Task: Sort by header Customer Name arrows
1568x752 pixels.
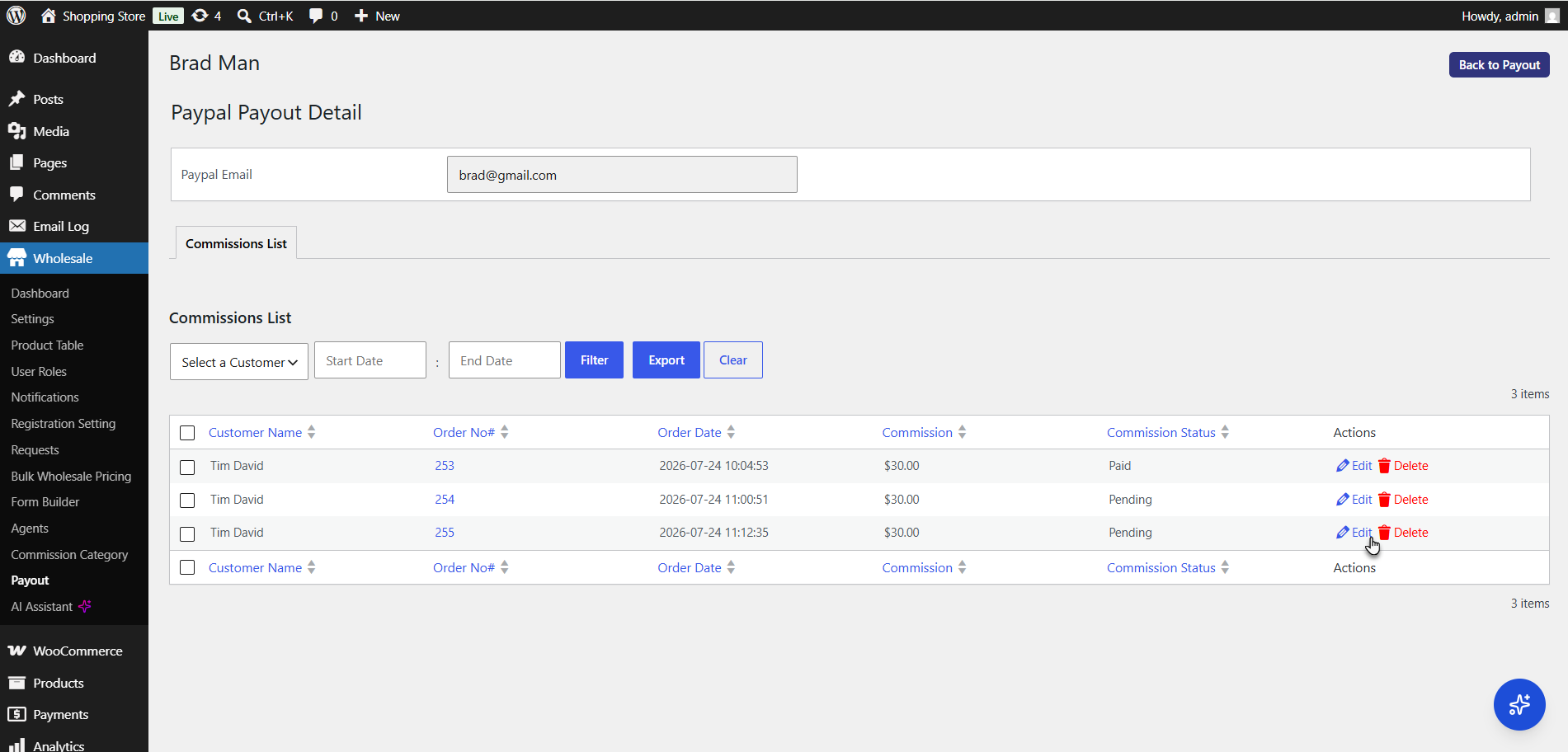Action: click(311, 432)
